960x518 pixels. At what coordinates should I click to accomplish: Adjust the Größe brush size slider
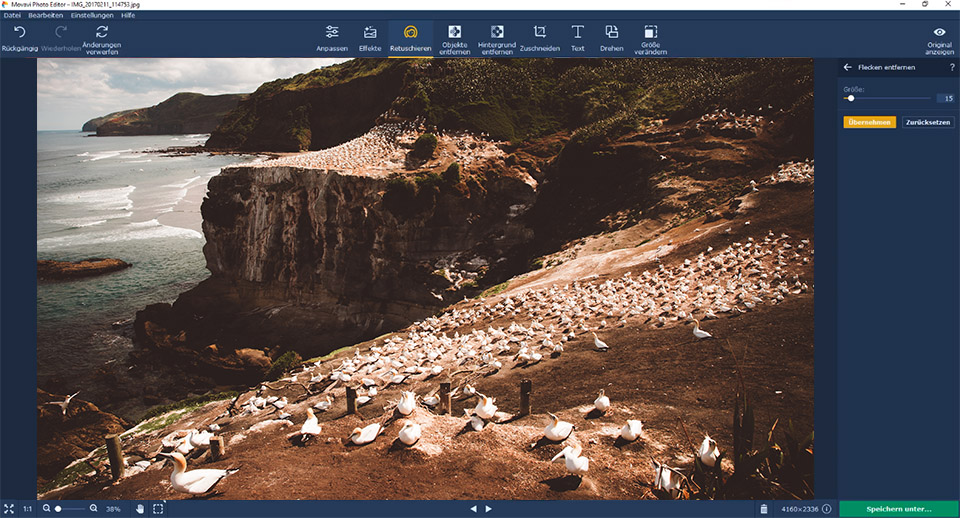tap(887, 98)
